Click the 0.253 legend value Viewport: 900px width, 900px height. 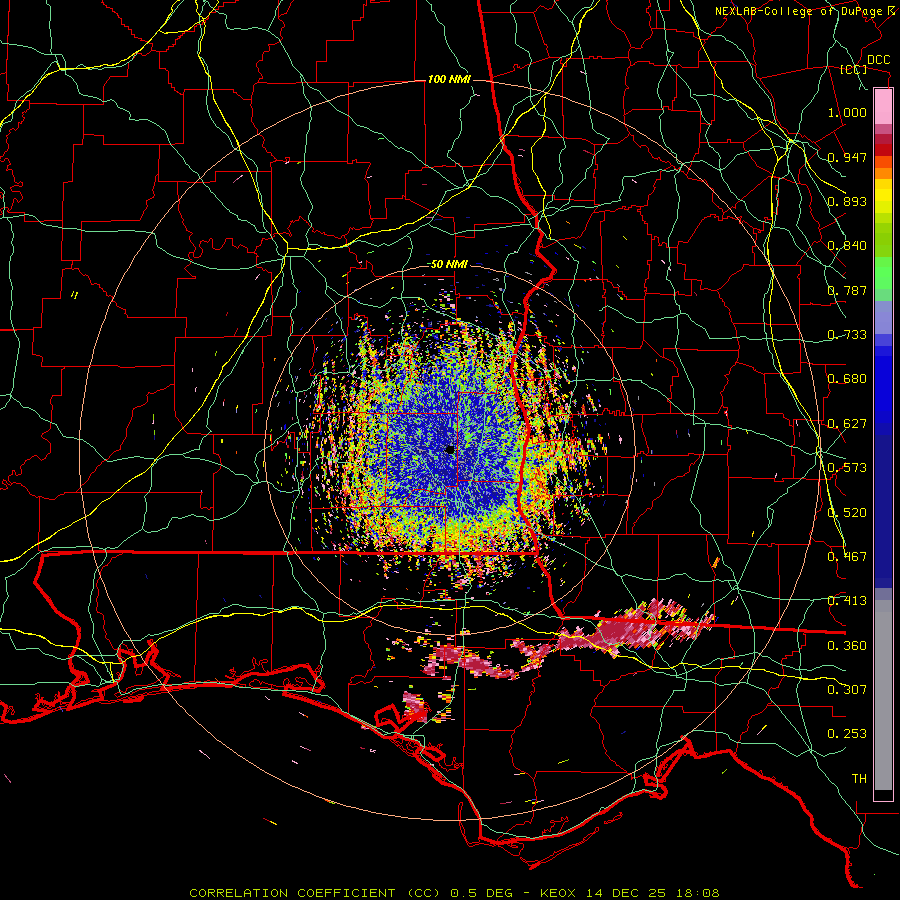point(847,734)
